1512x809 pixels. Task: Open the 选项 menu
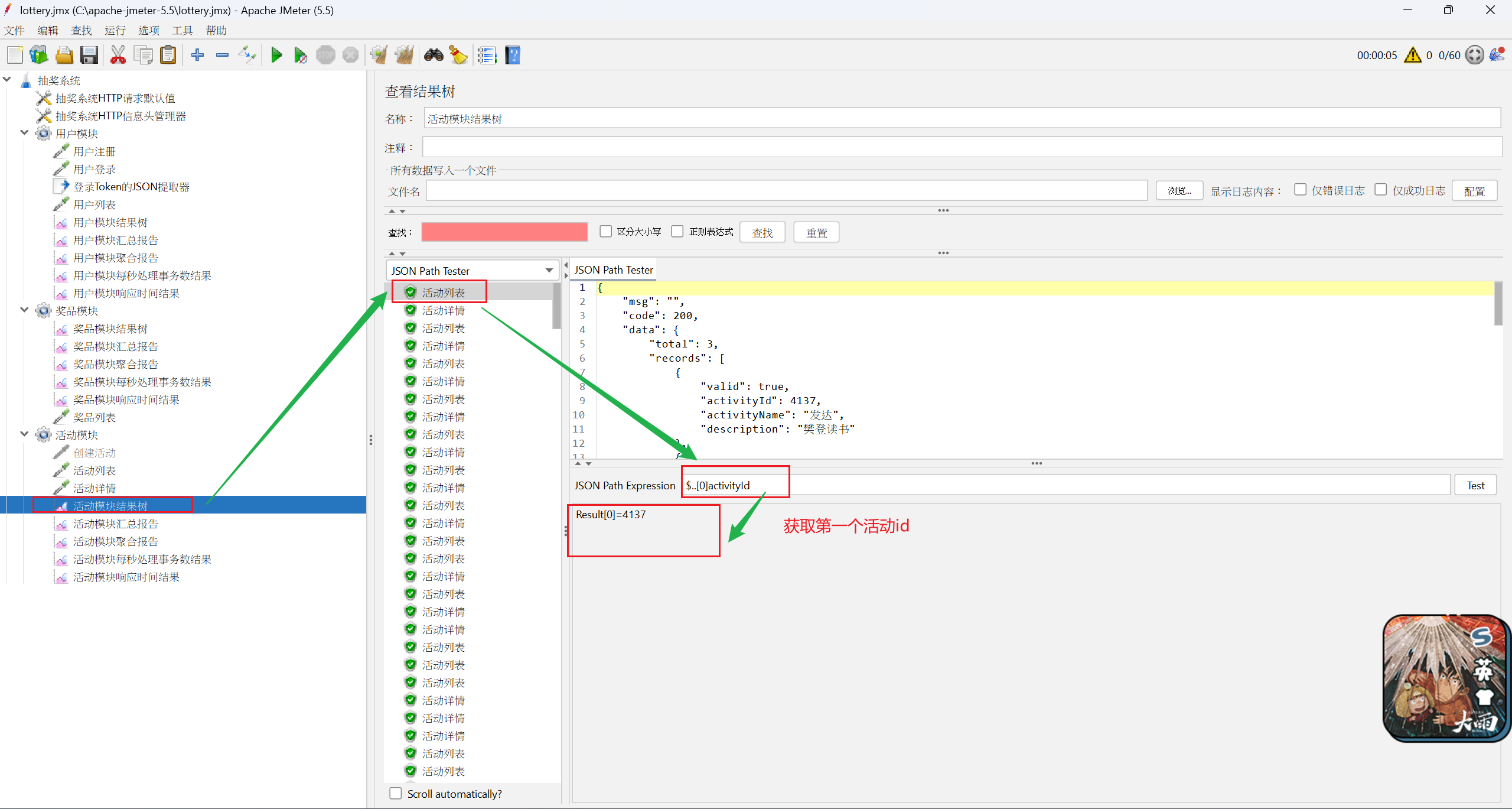pyautogui.click(x=148, y=30)
